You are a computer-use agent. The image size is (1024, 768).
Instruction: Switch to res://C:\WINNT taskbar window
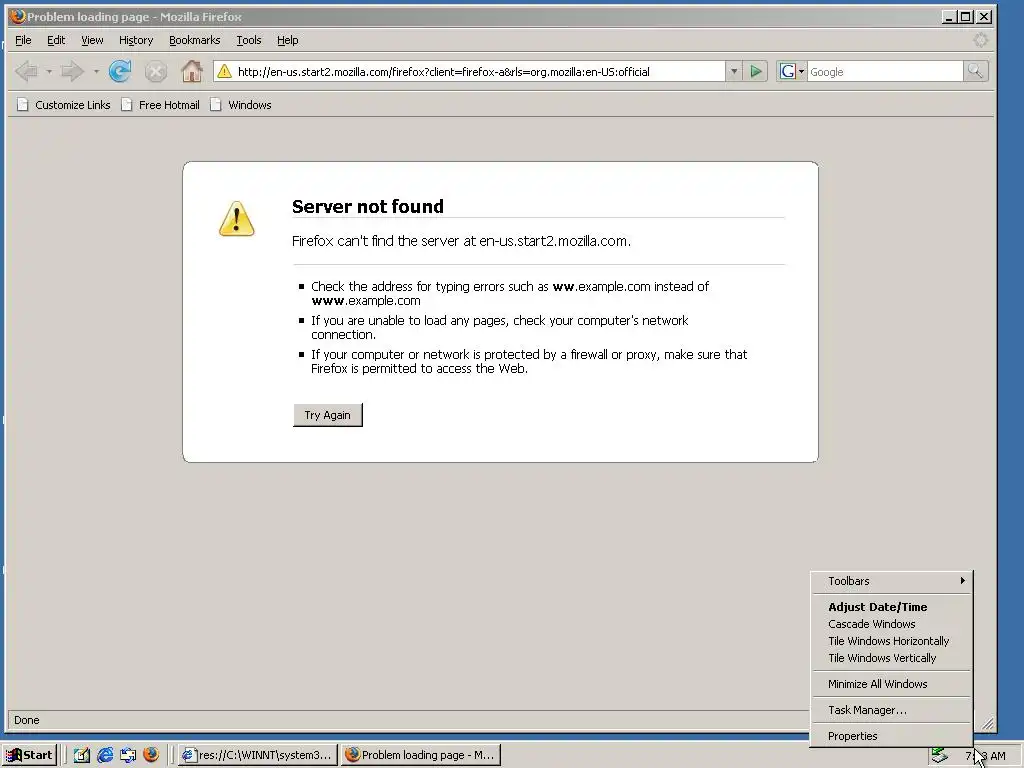[x=258, y=755]
